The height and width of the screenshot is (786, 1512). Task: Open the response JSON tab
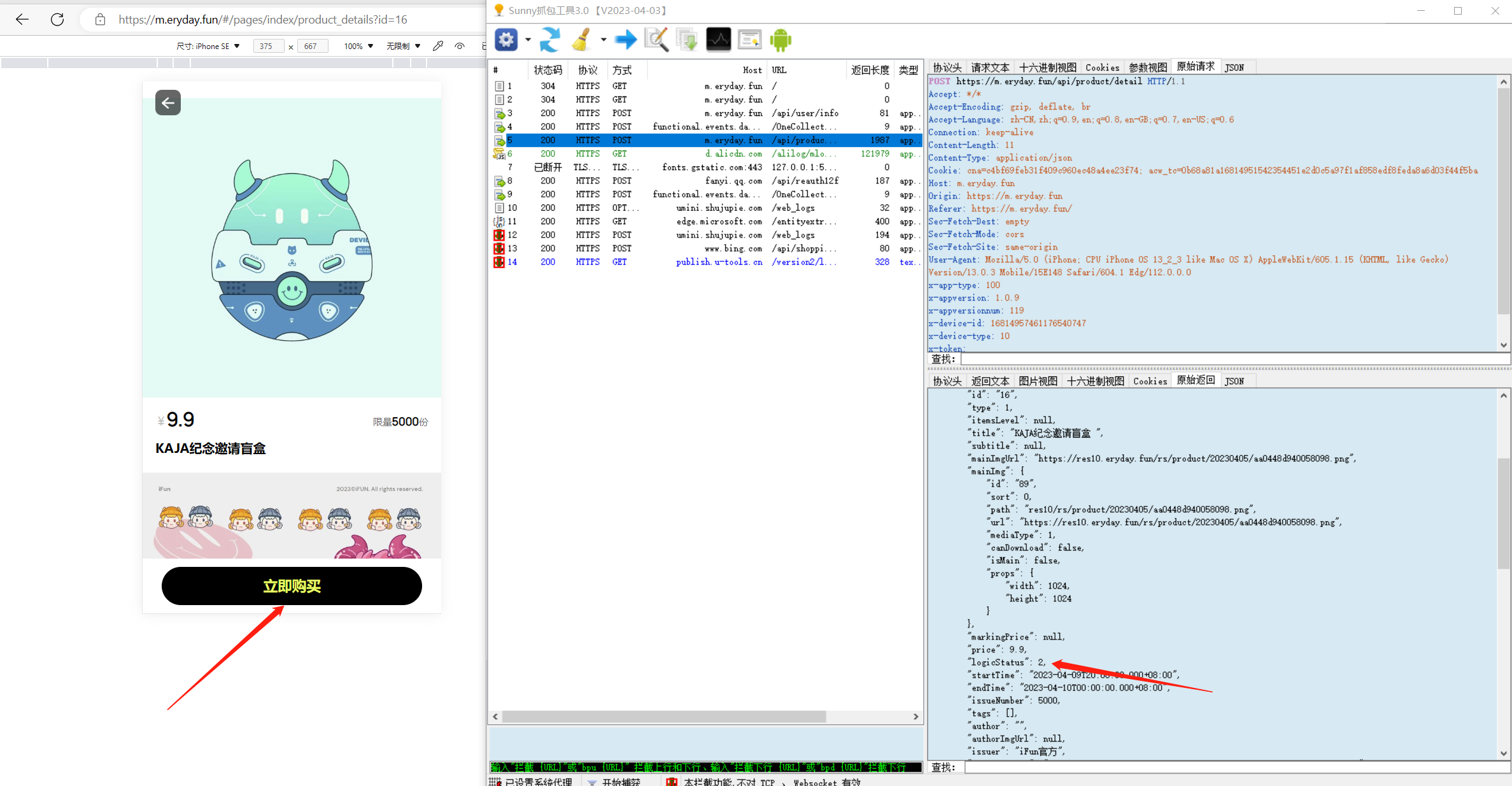[1234, 381]
